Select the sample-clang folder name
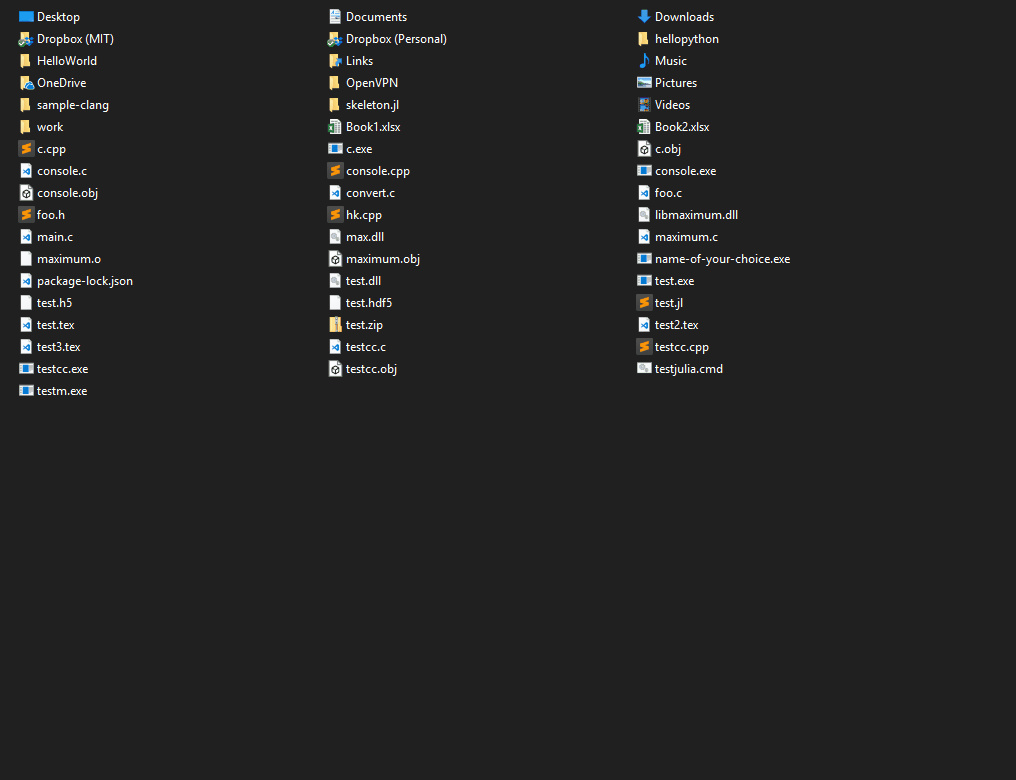 (73, 105)
